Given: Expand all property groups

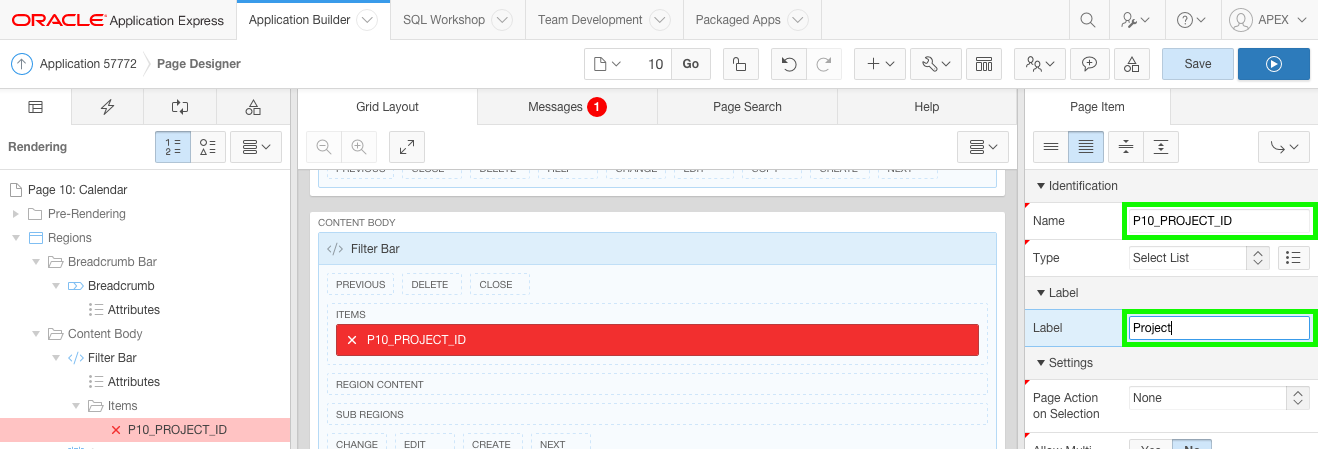Looking at the screenshot, I should (x=1160, y=147).
